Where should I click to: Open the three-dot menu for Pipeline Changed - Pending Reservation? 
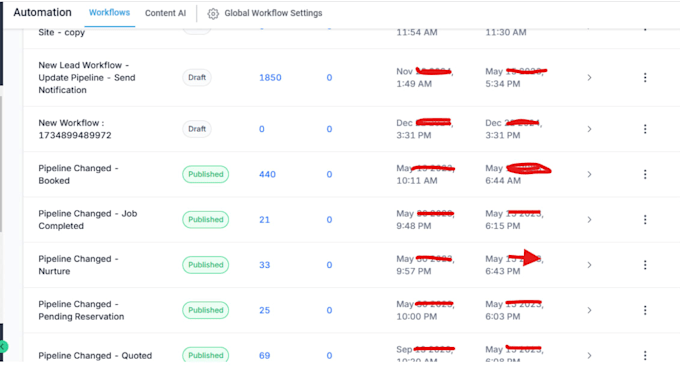(645, 310)
